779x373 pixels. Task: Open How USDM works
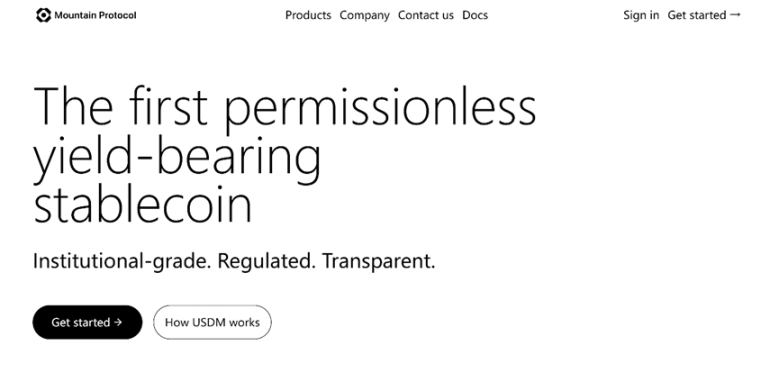point(212,322)
